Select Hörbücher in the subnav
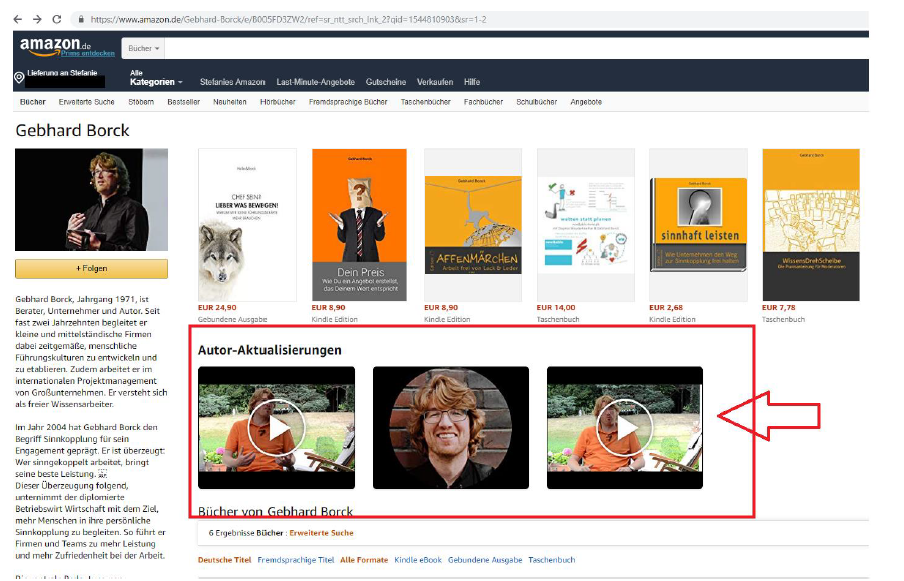This screenshot has width=904, height=581. pyautogui.click(x=277, y=102)
